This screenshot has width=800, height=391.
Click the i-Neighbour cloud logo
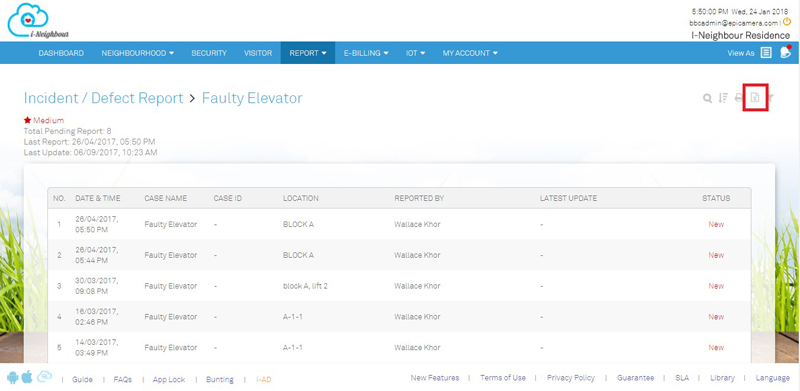[38, 21]
